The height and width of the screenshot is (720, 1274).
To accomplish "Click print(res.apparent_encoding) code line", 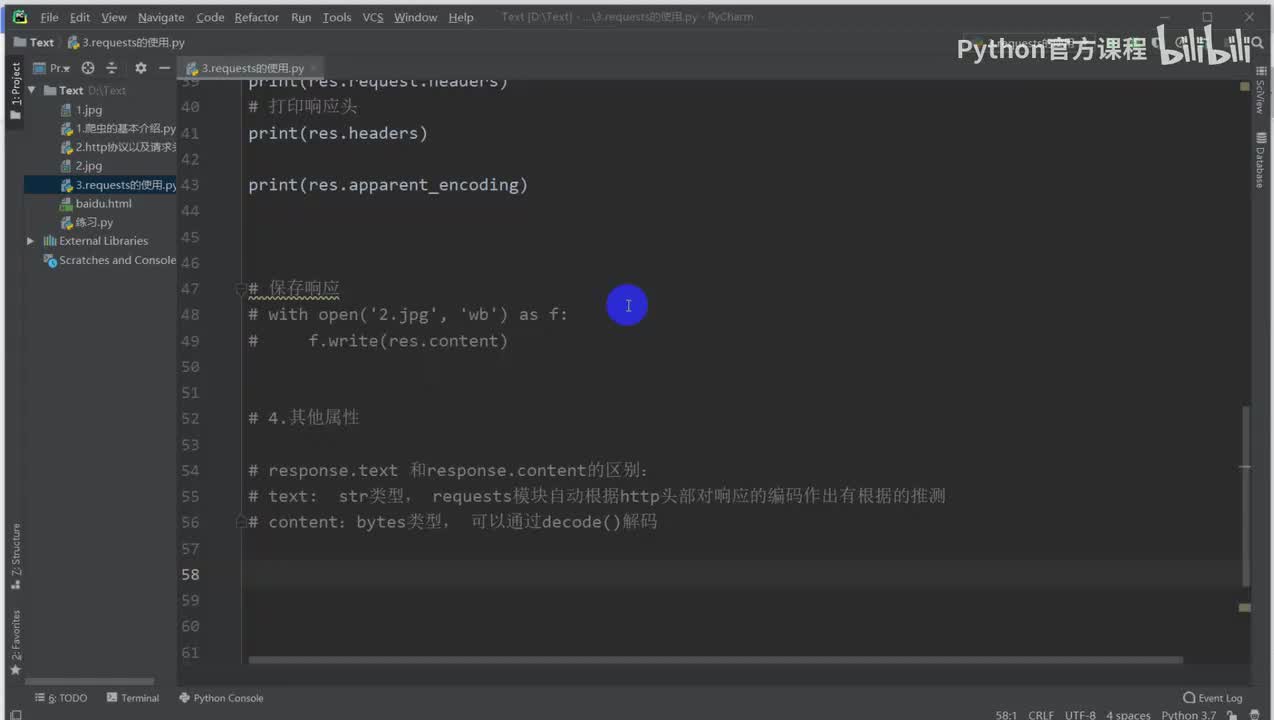I will click(388, 185).
